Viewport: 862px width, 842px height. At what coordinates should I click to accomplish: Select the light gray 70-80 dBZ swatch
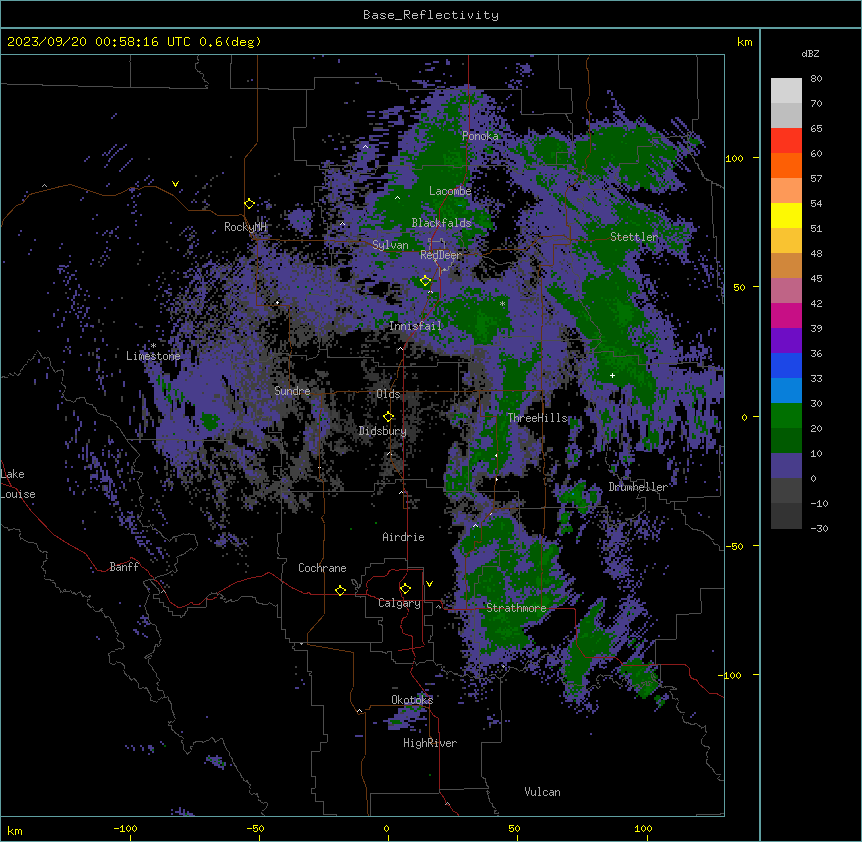[786, 91]
